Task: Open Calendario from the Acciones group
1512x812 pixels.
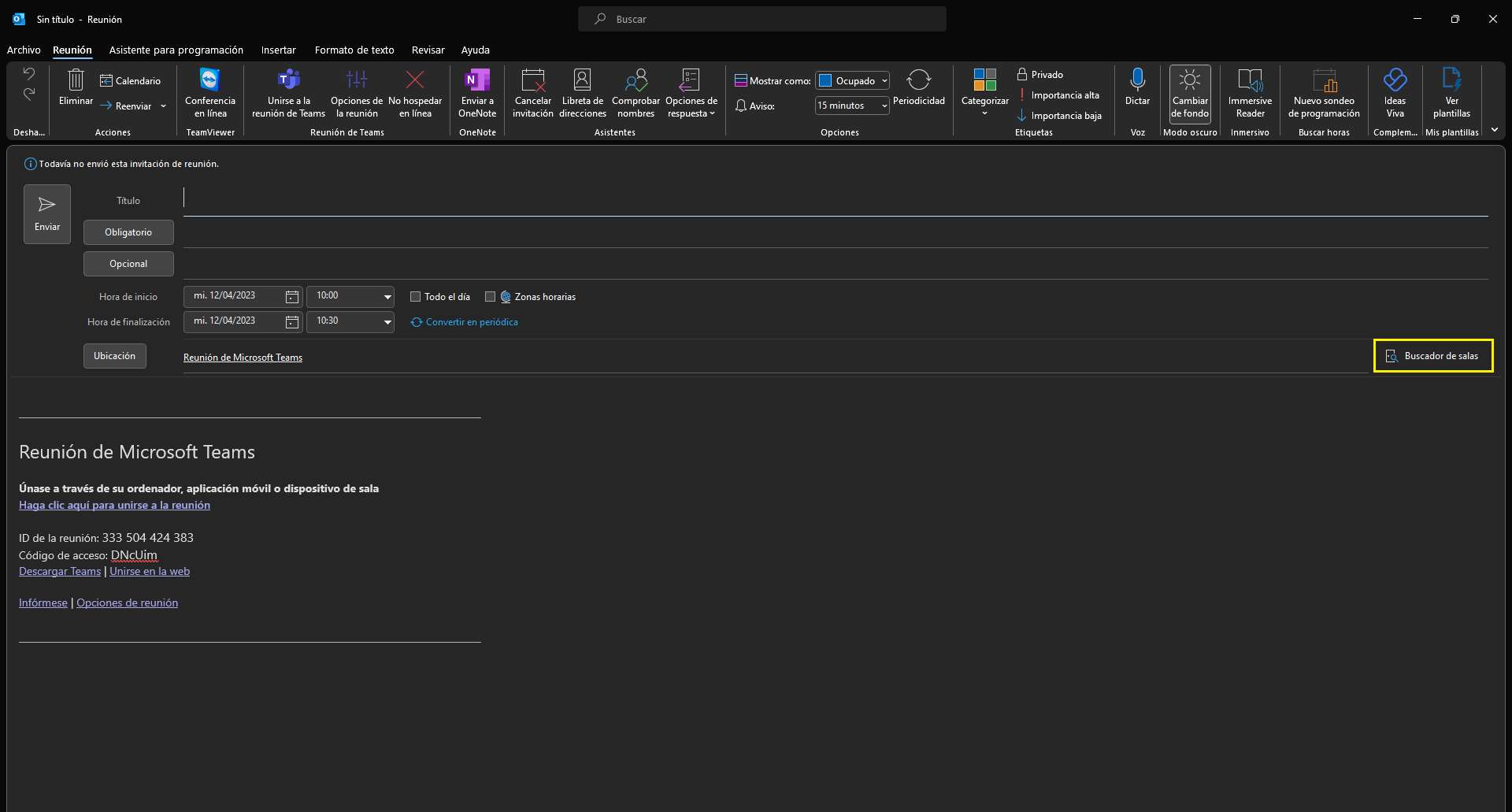Action: (131, 80)
